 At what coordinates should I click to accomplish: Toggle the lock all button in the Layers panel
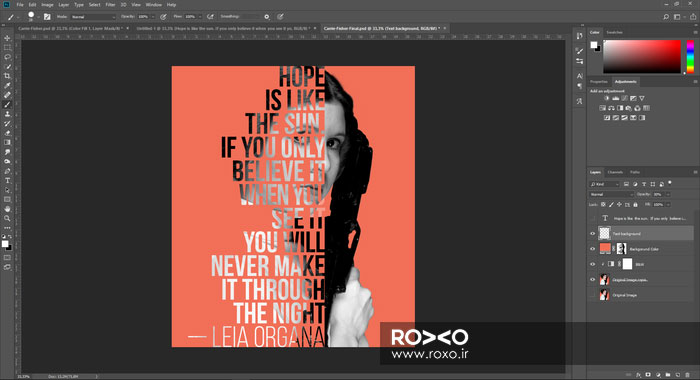[x=635, y=205]
